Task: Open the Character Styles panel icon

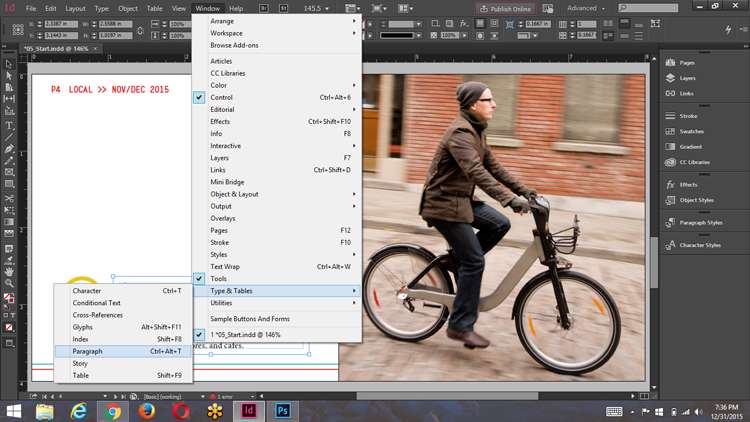Action: pos(693,245)
